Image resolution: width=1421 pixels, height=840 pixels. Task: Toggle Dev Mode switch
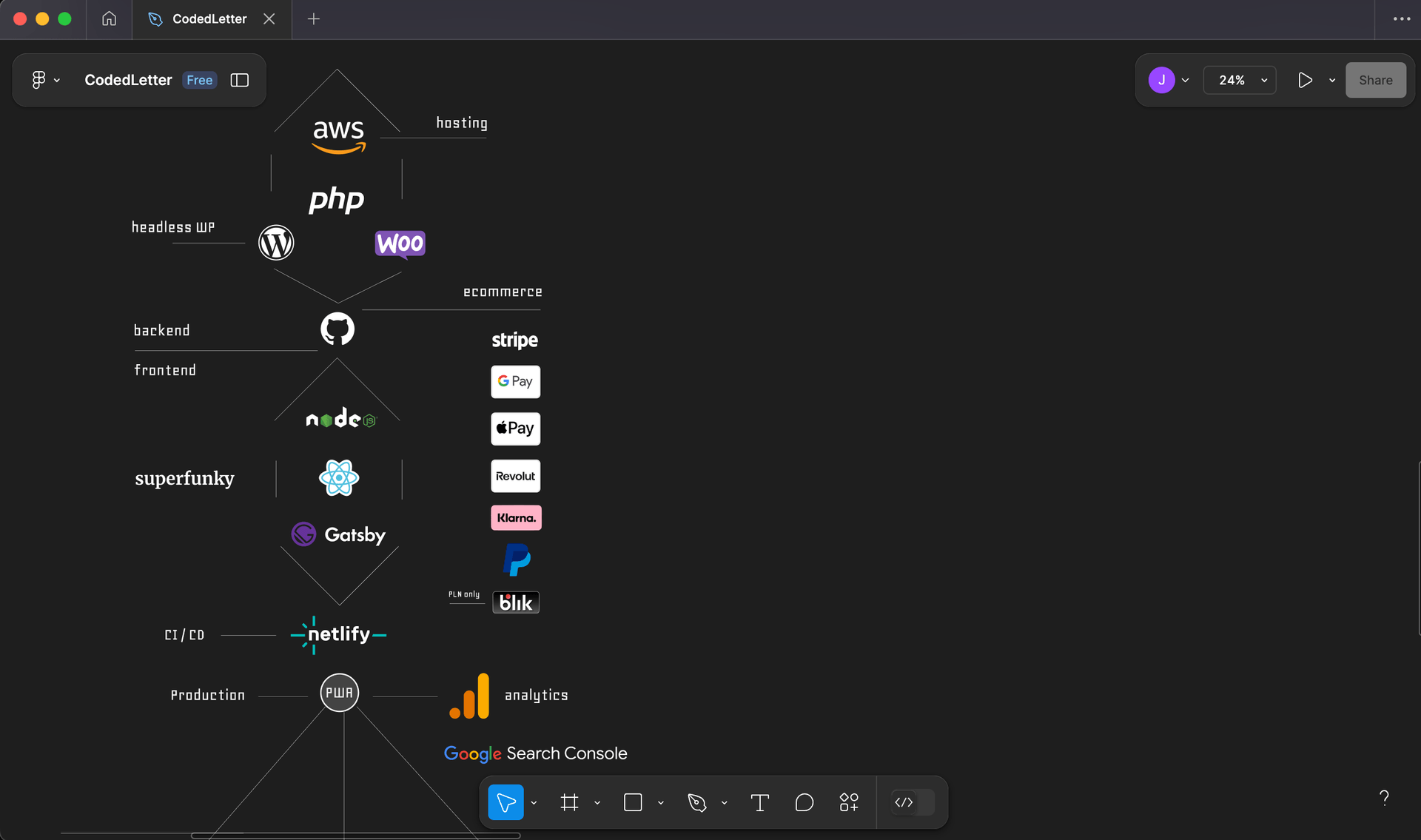click(x=913, y=802)
